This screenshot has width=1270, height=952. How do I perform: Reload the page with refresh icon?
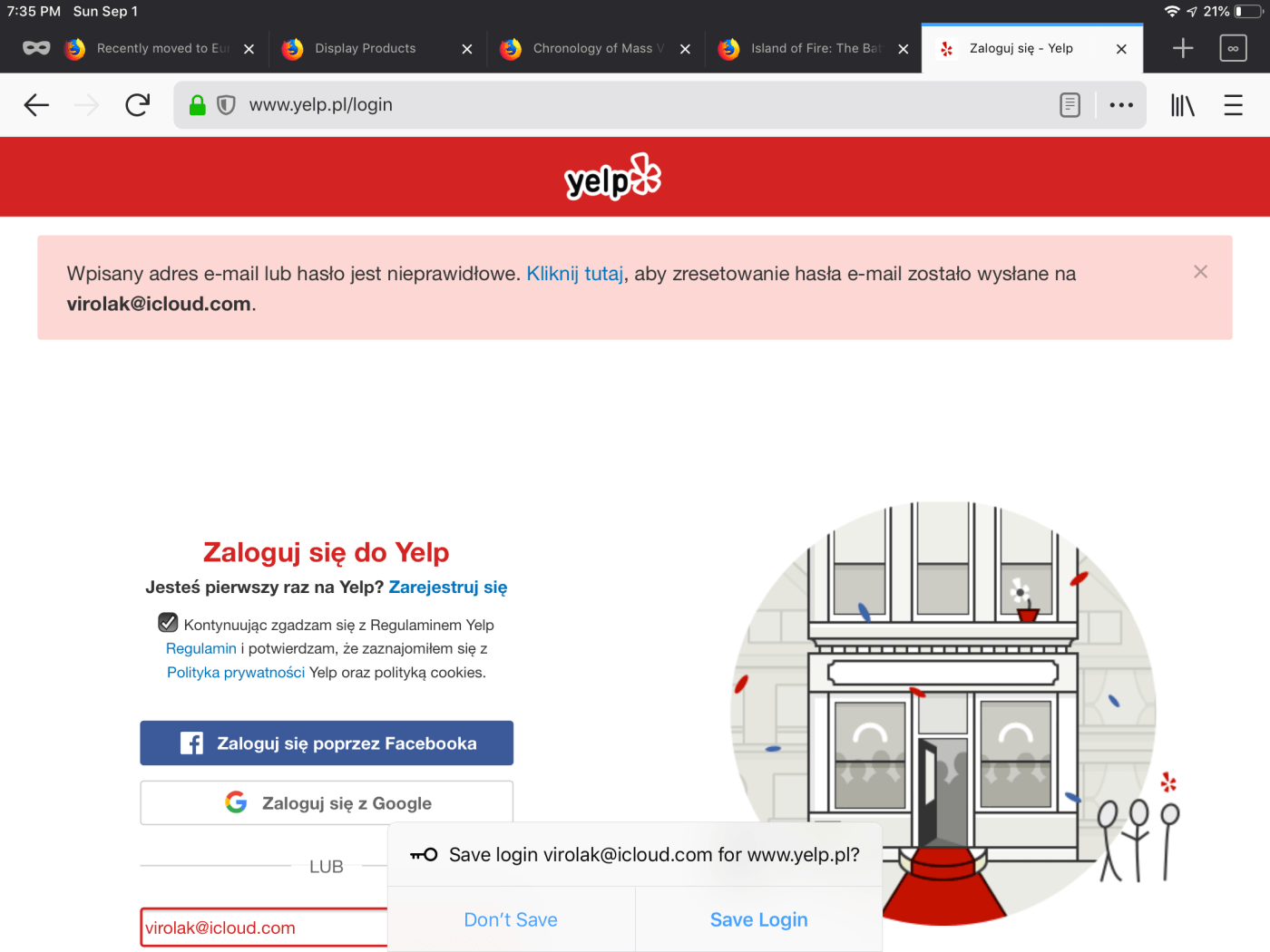(x=138, y=105)
